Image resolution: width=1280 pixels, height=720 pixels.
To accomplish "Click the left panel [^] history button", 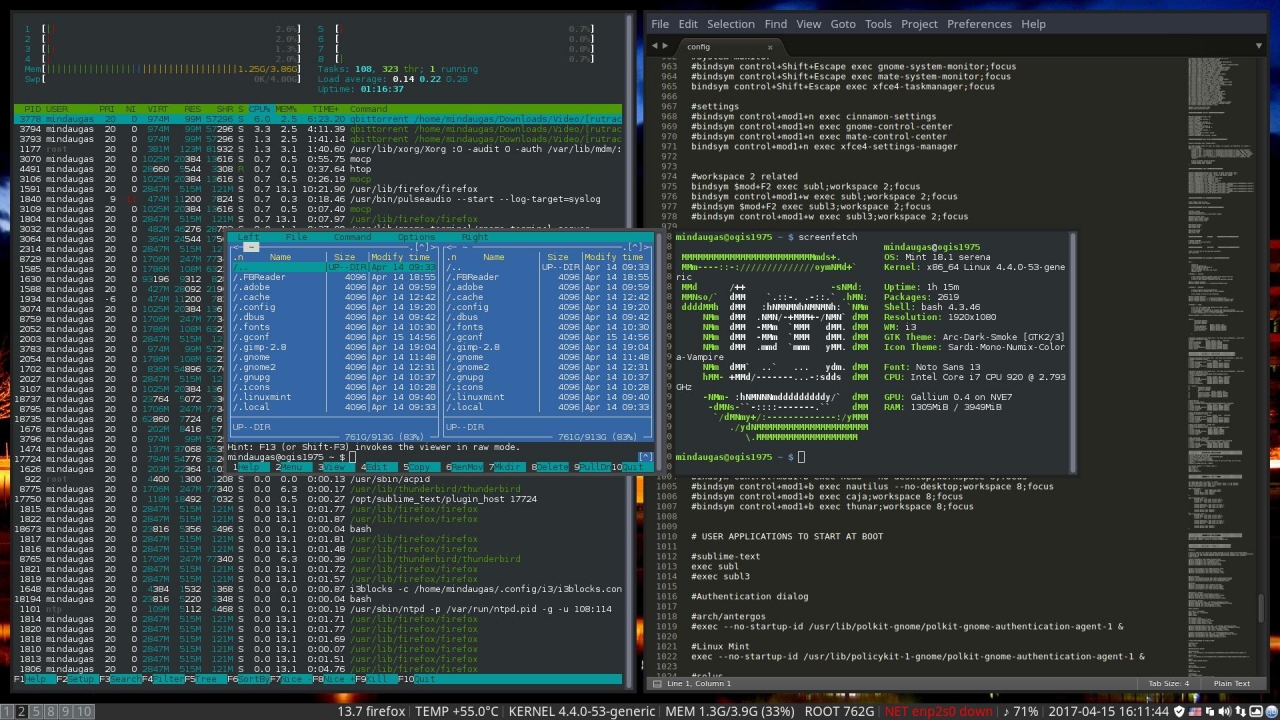I will point(423,247).
